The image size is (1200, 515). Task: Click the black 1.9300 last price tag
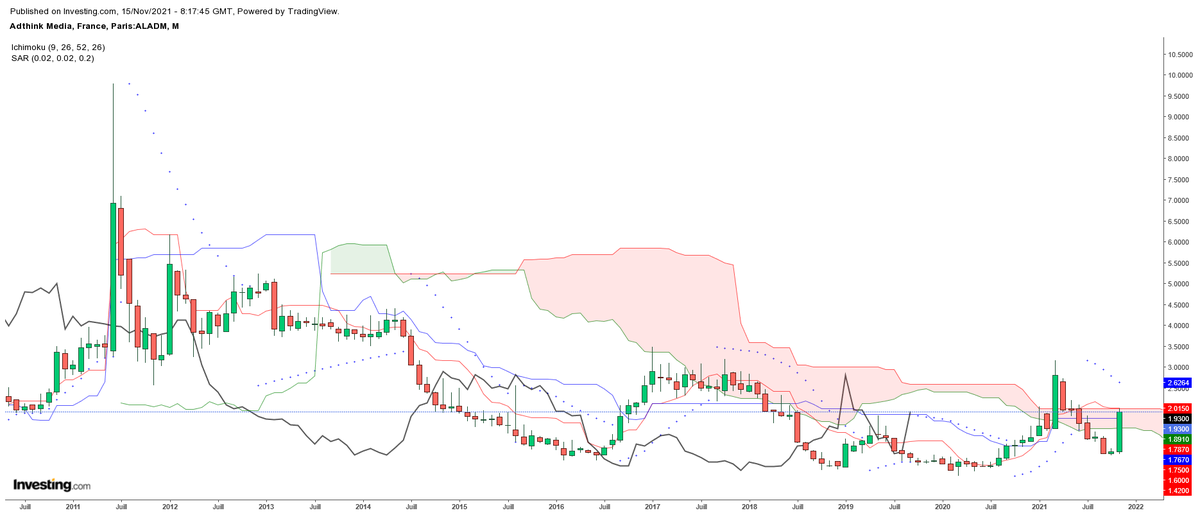[x=1176, y=419]
